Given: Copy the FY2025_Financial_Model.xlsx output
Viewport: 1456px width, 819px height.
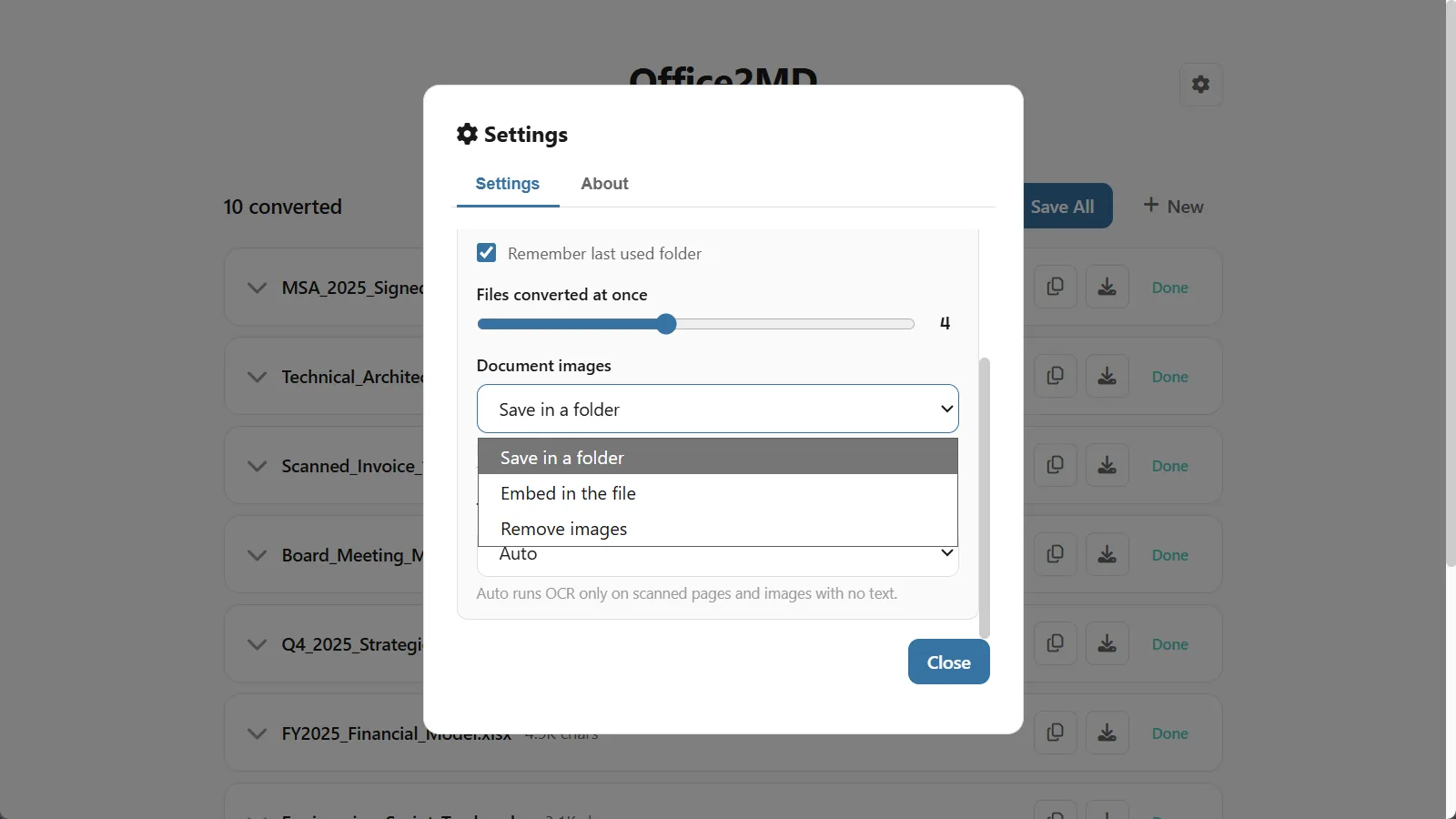Looking at the screenshot, I should click(x=1056, y=733).
